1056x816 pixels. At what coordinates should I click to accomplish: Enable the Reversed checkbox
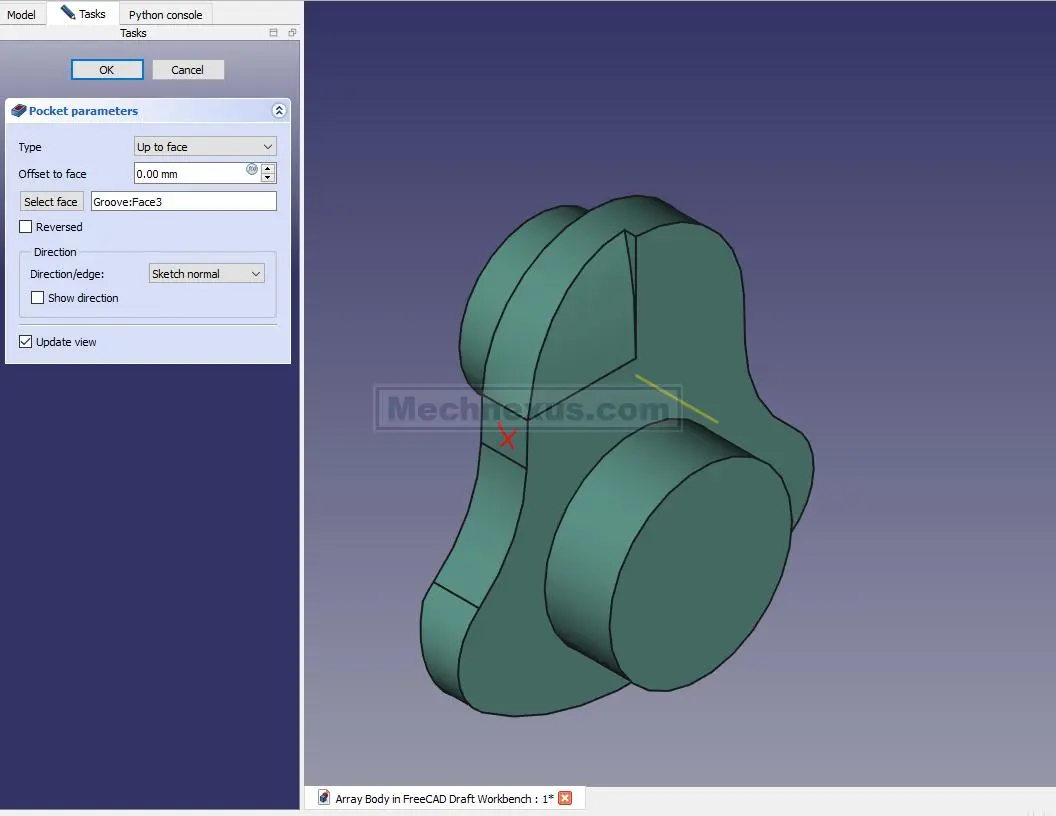[26, 227]
